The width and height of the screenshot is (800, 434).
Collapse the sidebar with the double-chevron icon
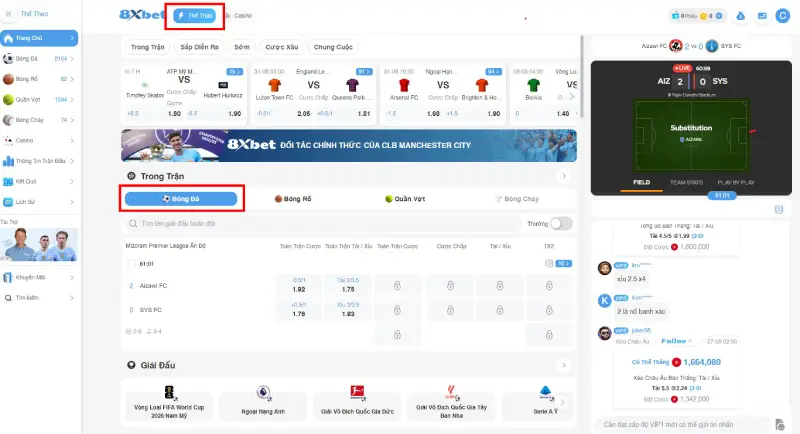coord(8,14)
